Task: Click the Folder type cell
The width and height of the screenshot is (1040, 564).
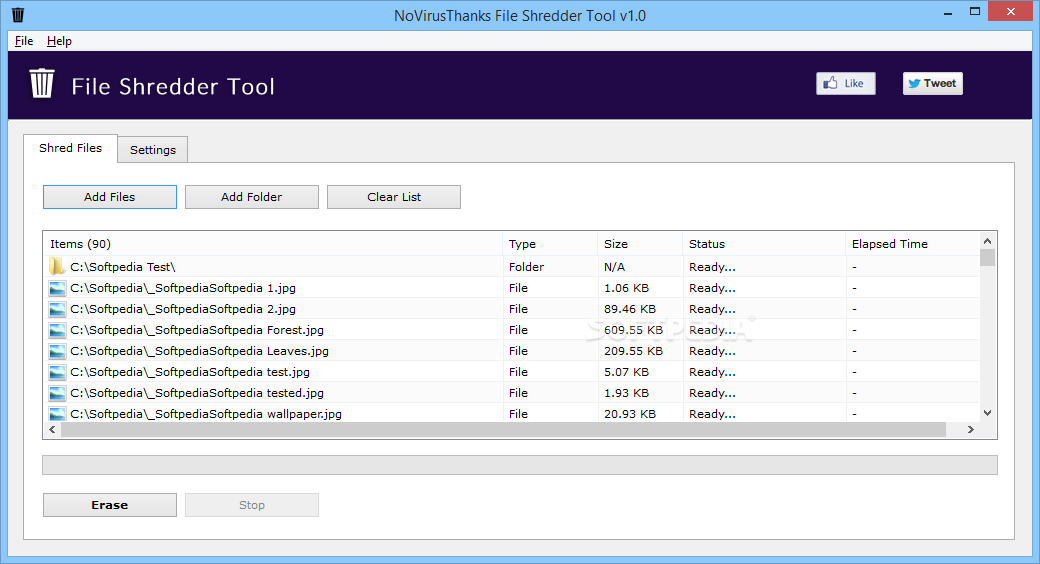Action: [526, 267]
